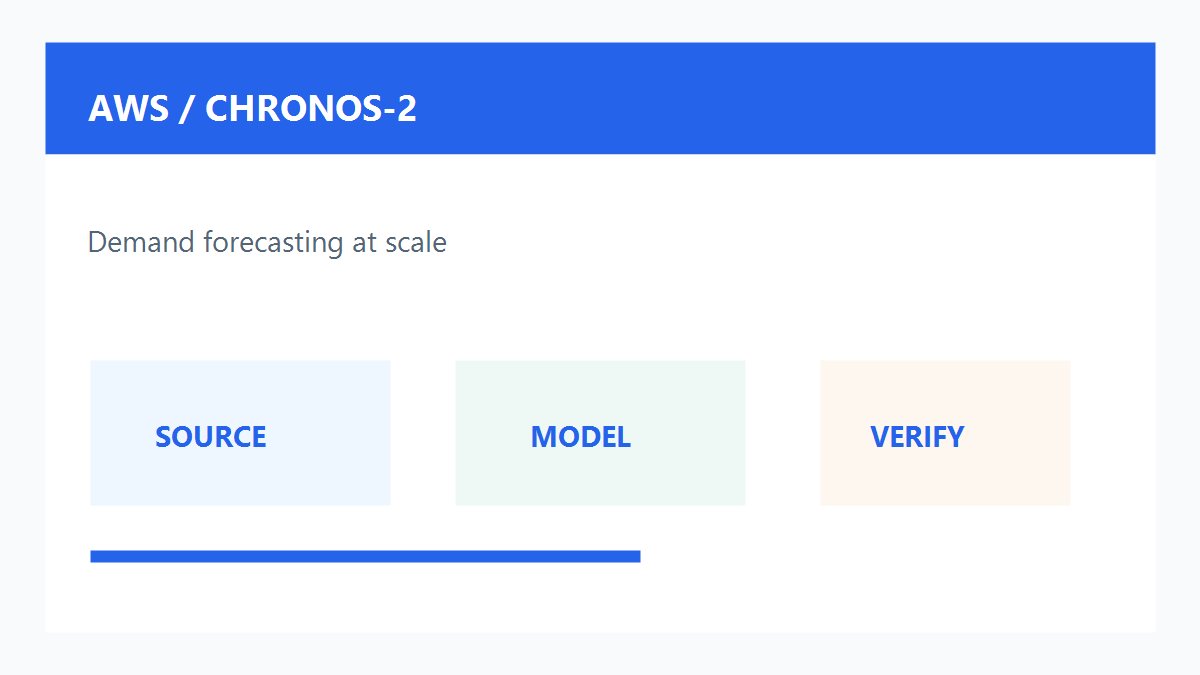Click the left start of the progress bar
This screenshot has width=1200, height=675.
[95, 556]
